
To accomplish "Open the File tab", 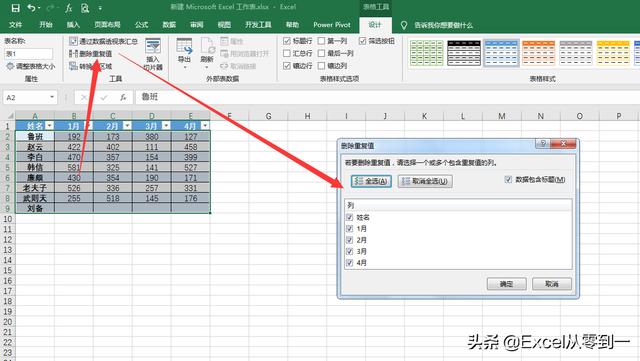I will pyautogui.click(x=15, y=25).
